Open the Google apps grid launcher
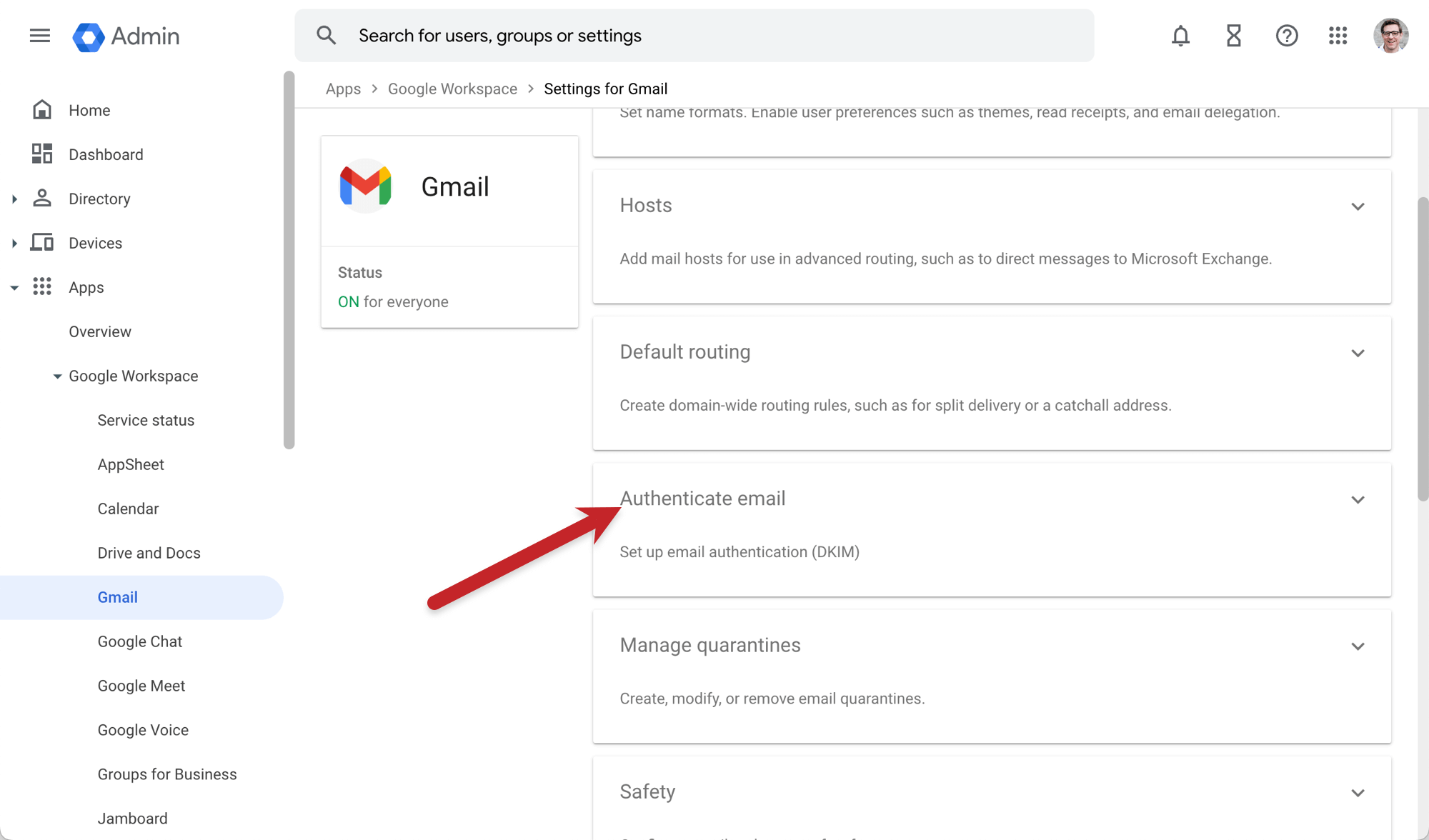This screenshot has height=840, width=1429. pos(1338,36)
